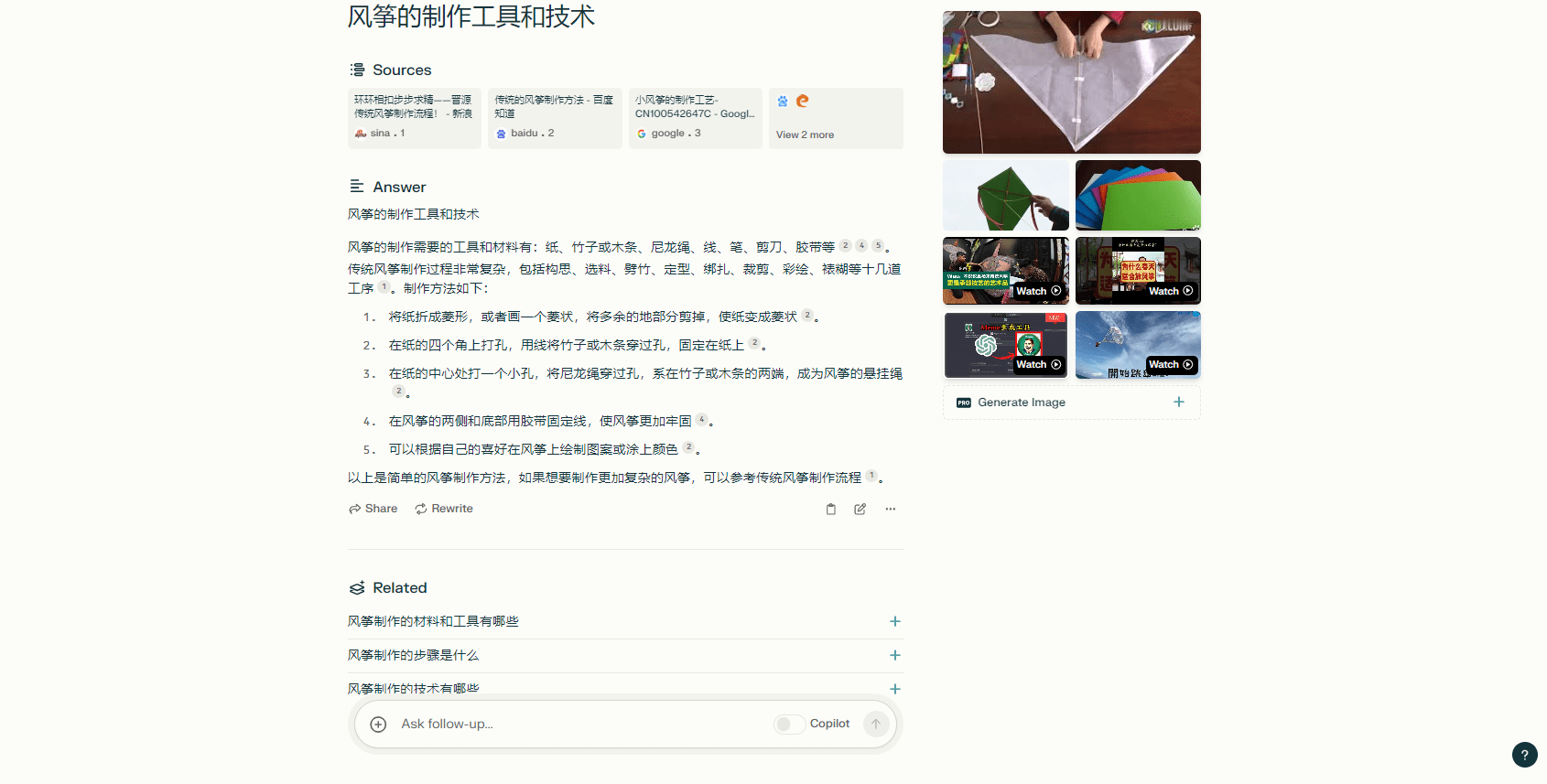Toggle the Copilot switch
Screen dimensions: 1547x784
pyautogui.click(x=789, y=724)
